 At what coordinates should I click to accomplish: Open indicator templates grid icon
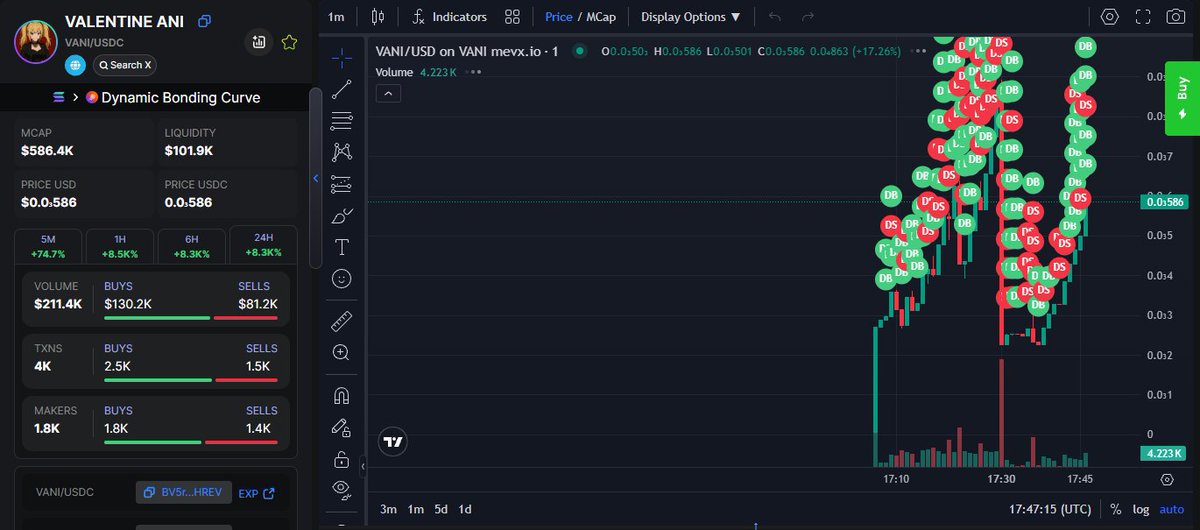(513, 17)
